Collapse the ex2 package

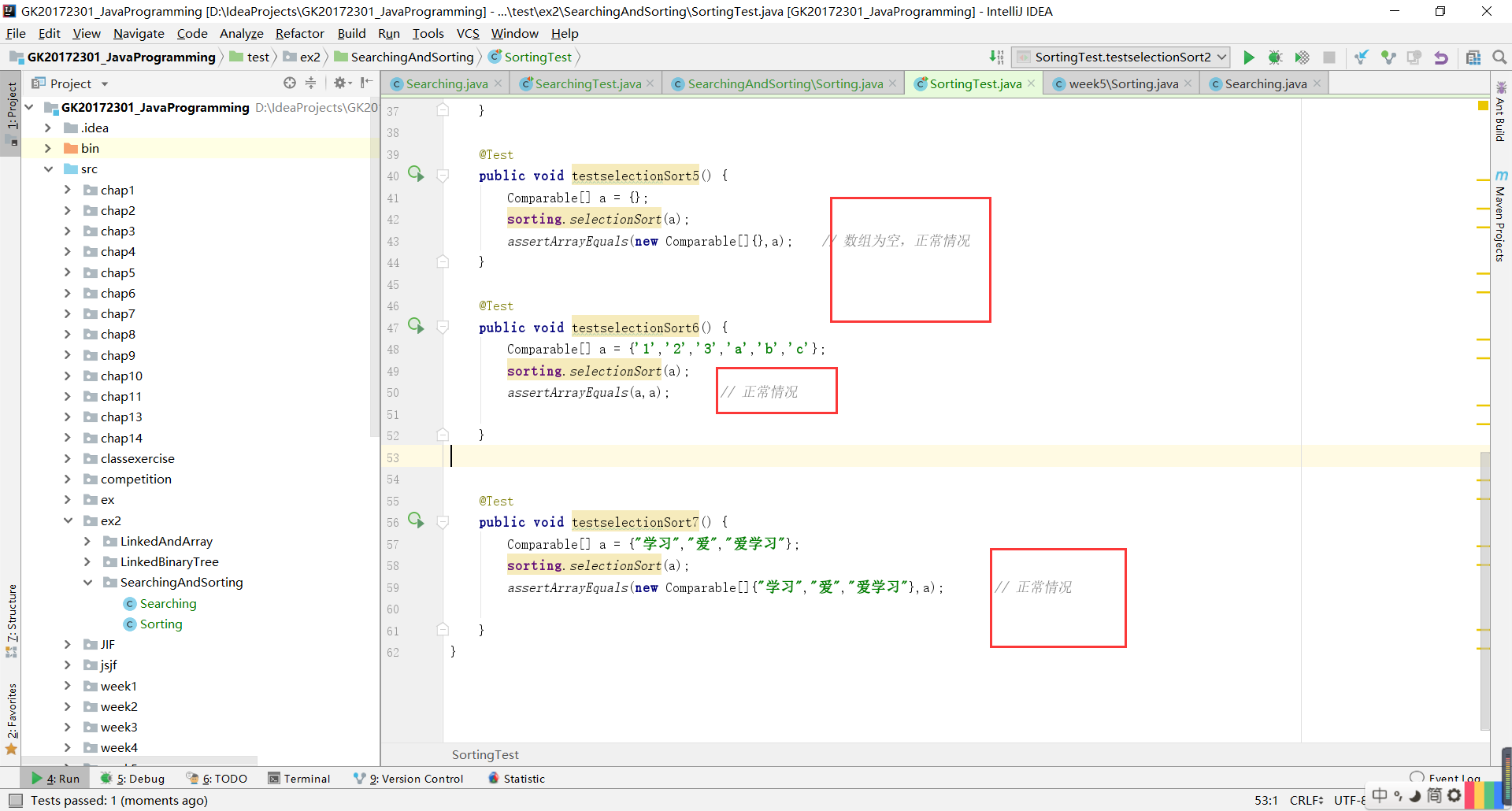(x=68, y=520)
